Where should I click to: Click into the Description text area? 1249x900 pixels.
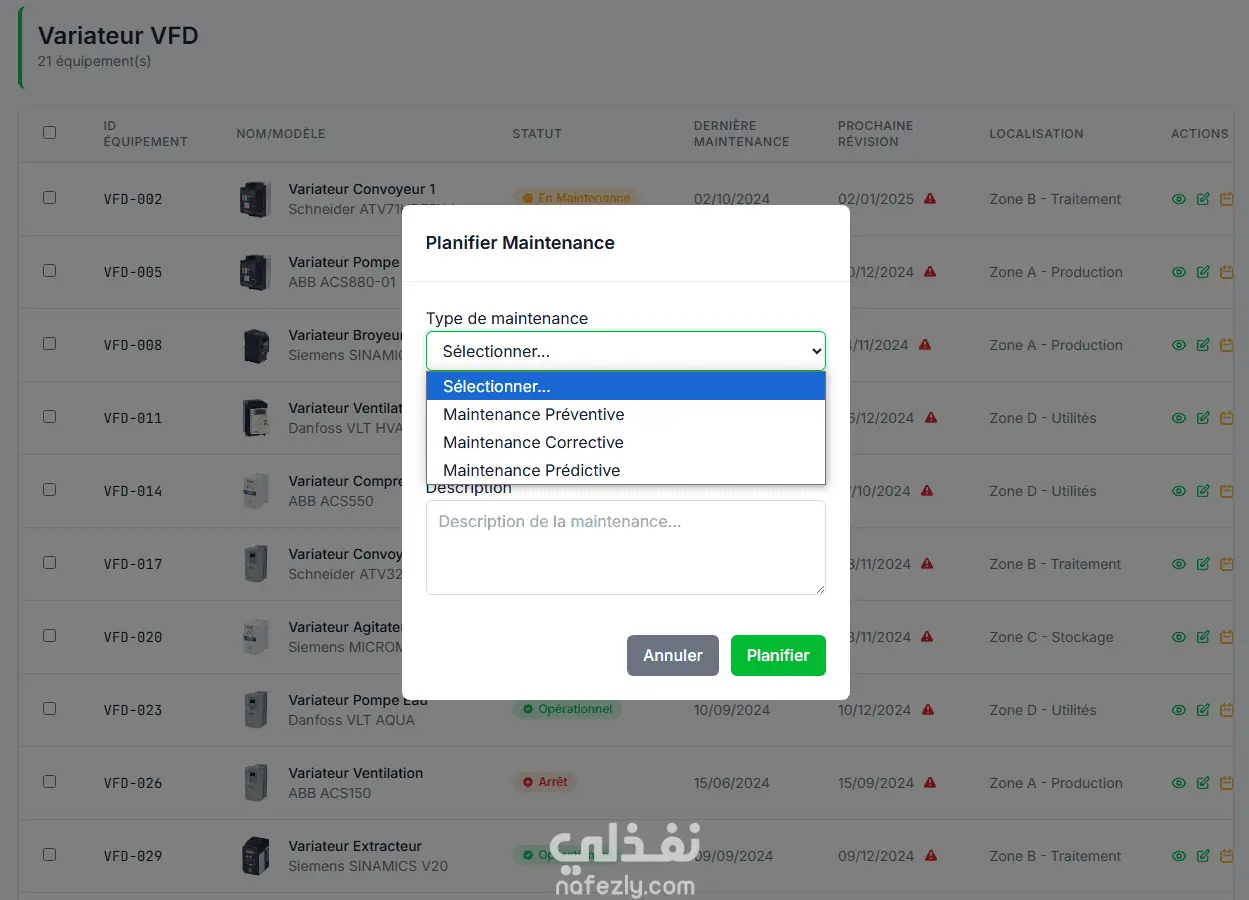(x=626, y=548)
